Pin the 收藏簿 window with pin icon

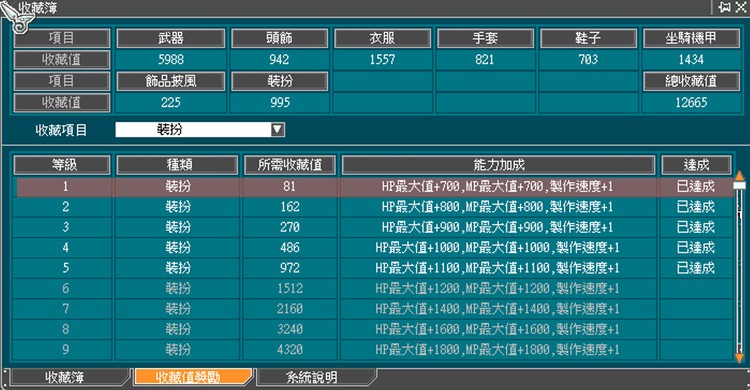(725, 7)
